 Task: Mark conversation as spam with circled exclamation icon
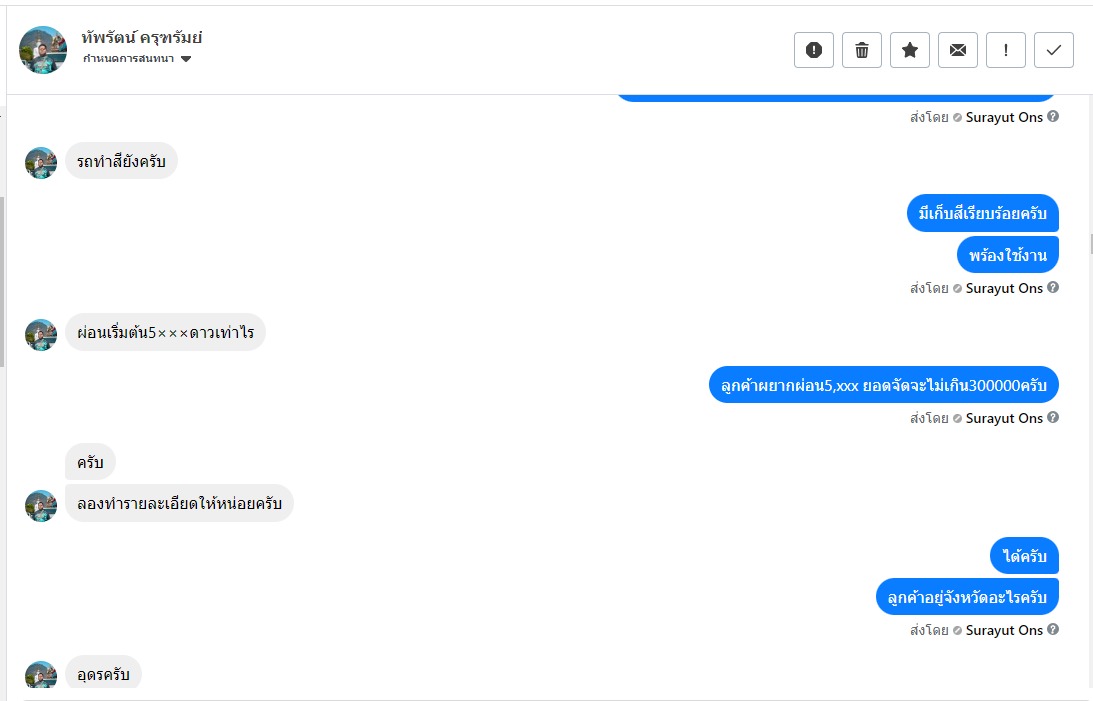[x=814, y=50]
